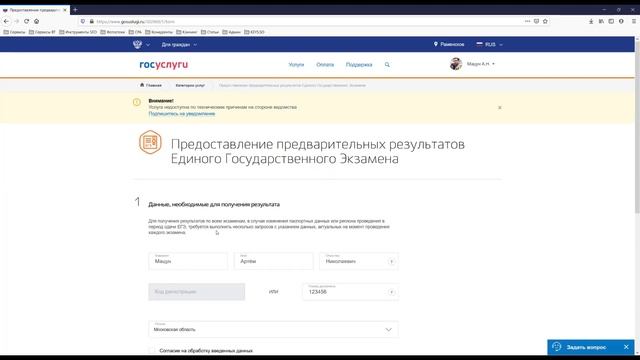This screenshot has width=640, height=360.
Task: Click the gosuslugi URL in the address bar
Action: pyautogui.click(x=136, y=22)
